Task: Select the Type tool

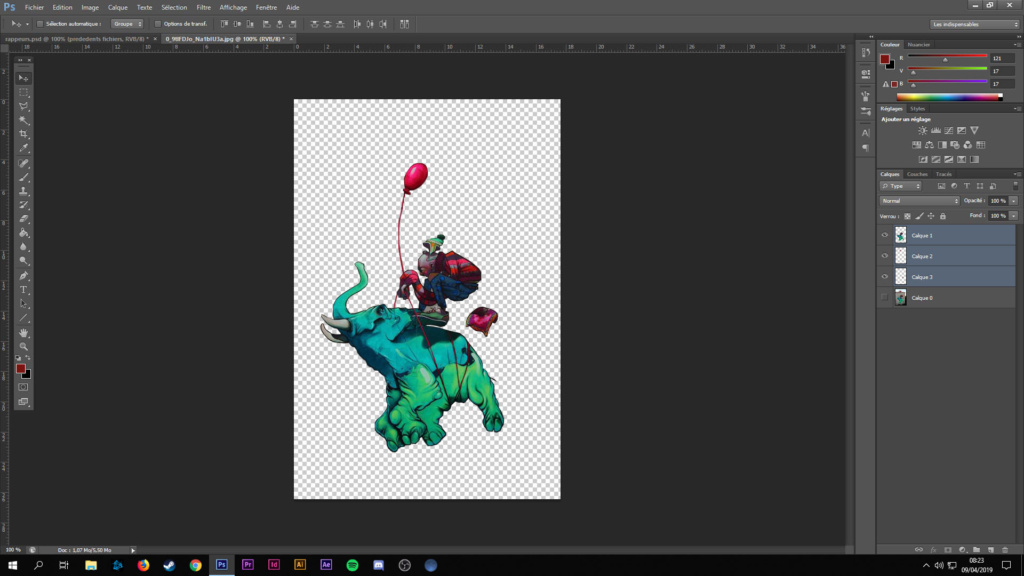Action: (24, 290)
